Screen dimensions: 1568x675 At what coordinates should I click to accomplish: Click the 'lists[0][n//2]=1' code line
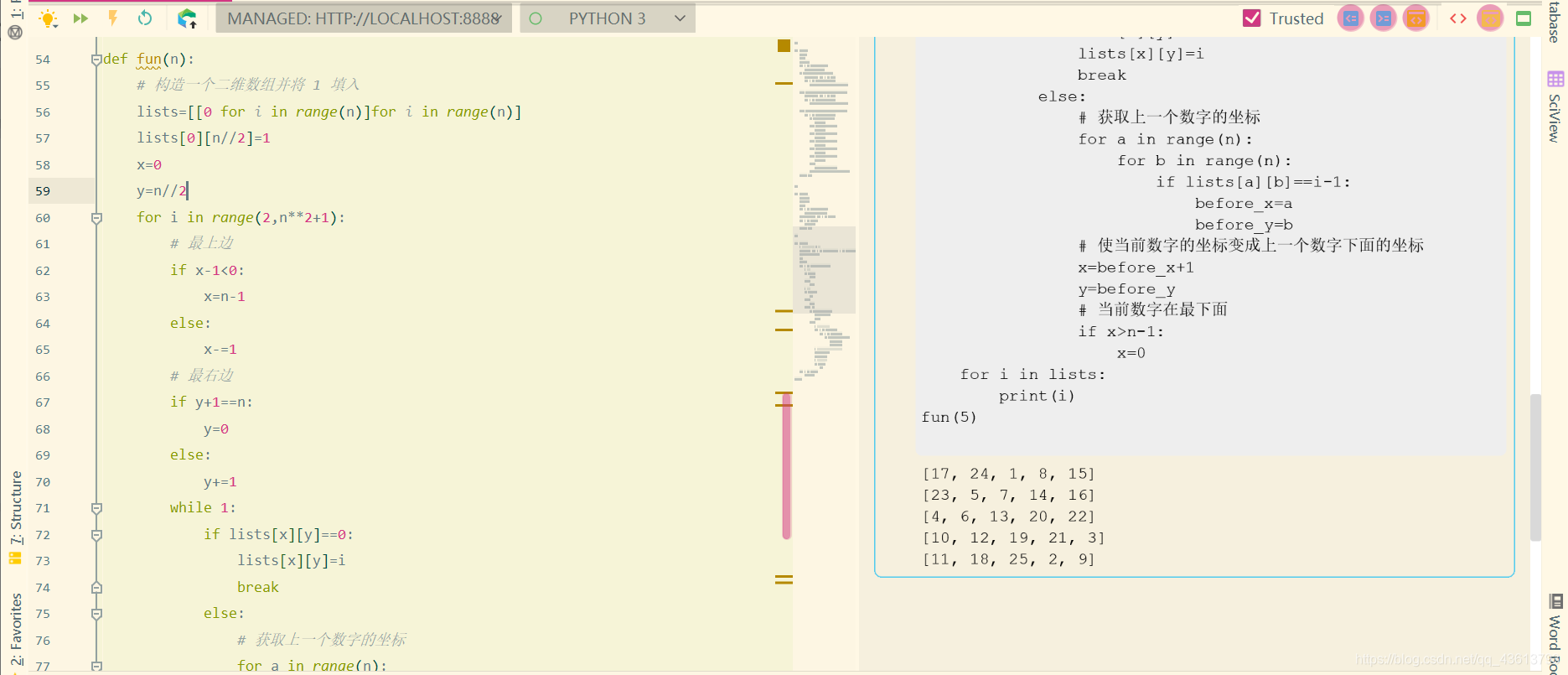coord(204,138)
